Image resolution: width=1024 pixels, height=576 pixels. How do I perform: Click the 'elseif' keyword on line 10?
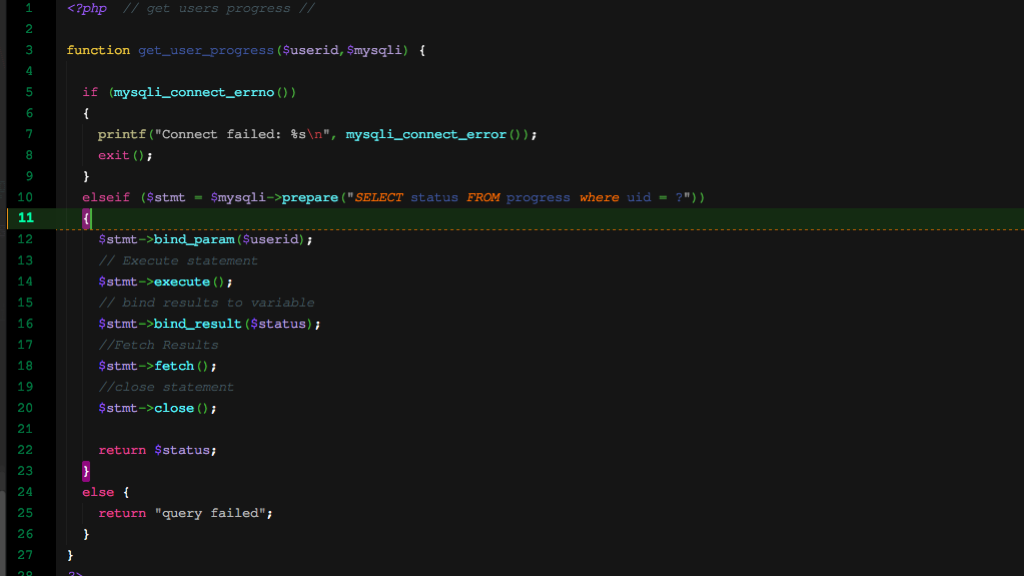(x=106, y=197)
